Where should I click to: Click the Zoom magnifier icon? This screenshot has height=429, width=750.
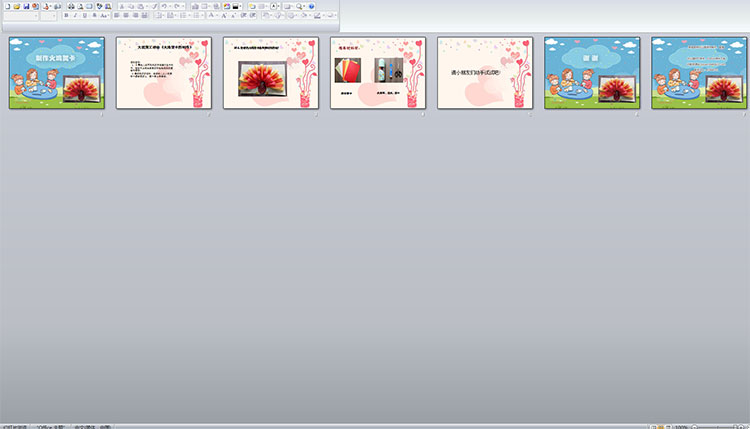tap(299, 7)
